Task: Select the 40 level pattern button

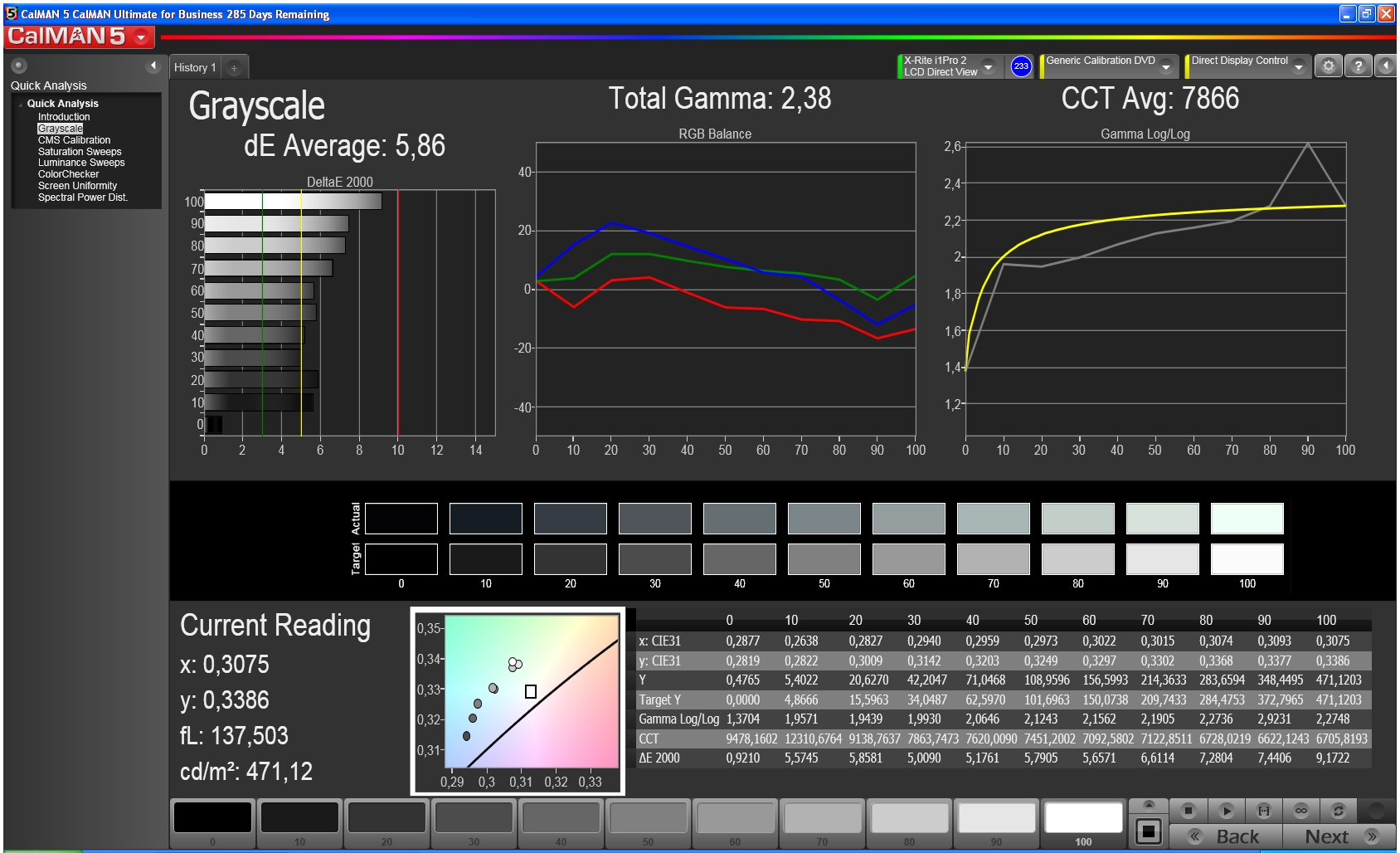Action: 561,823
